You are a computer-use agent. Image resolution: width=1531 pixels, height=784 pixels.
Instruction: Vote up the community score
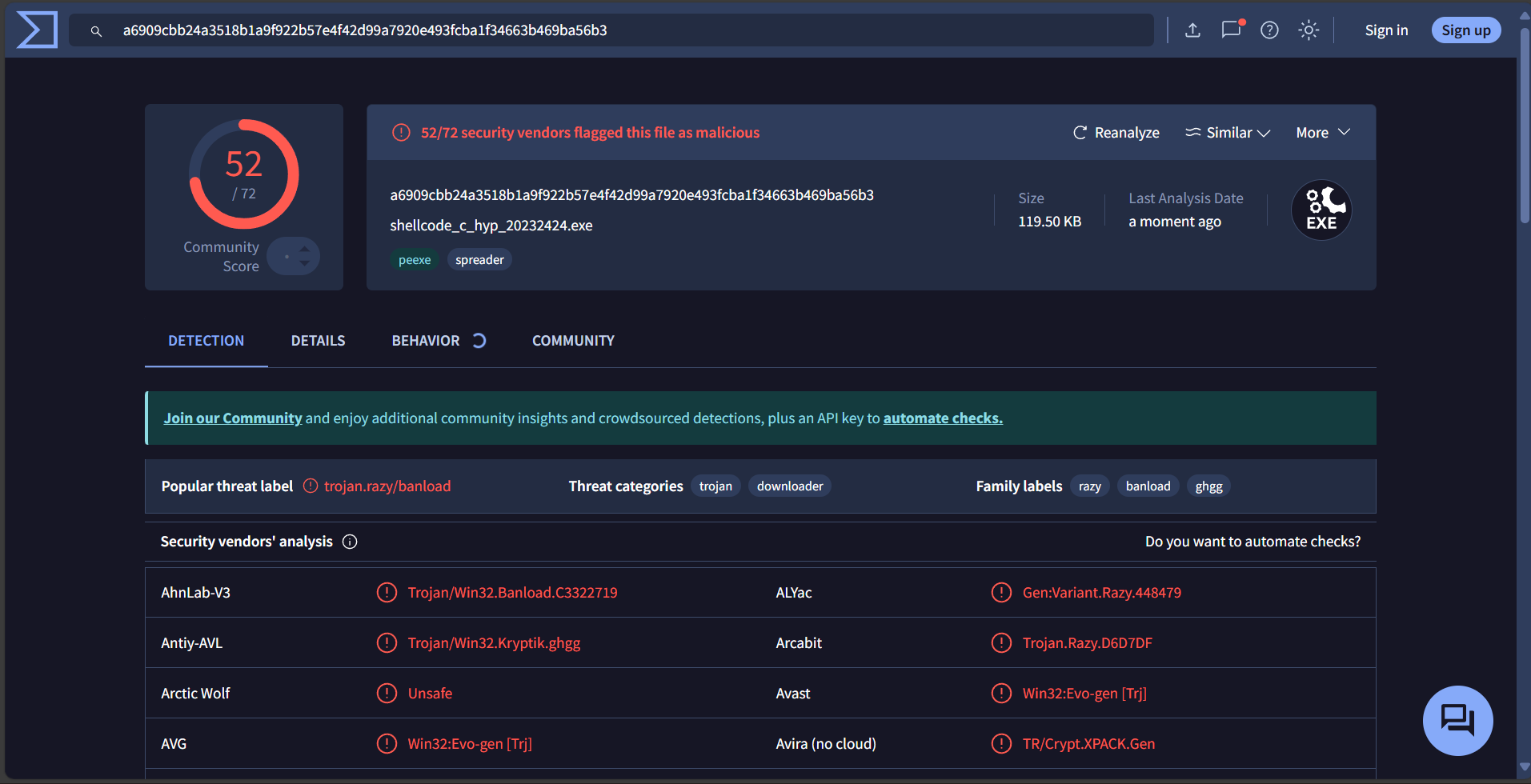pyautogui.click(x=304, y=250)
